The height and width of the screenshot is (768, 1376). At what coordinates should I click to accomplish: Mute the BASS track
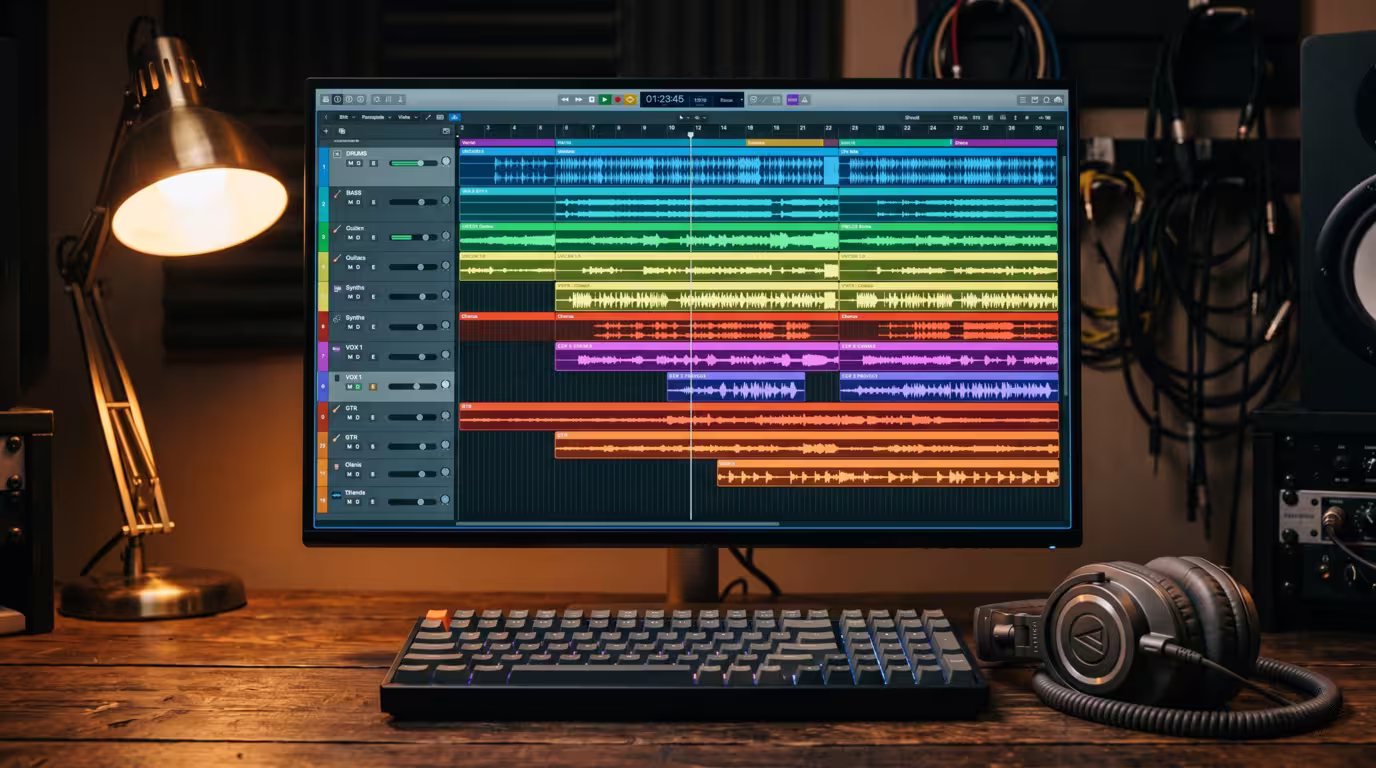tap(350, 202)
